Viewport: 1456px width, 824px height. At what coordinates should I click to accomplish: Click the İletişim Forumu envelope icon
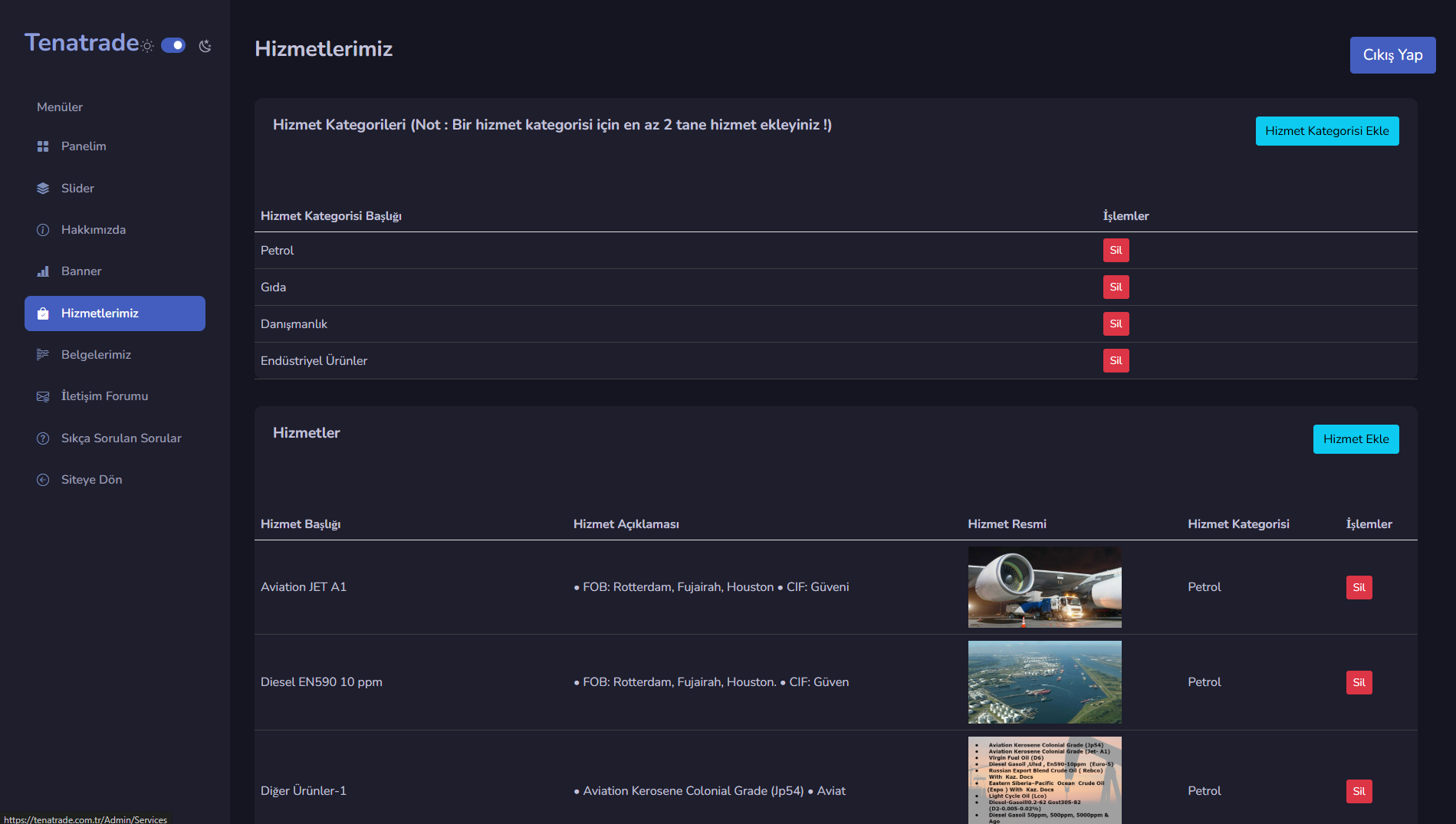(x=43, y=396)
